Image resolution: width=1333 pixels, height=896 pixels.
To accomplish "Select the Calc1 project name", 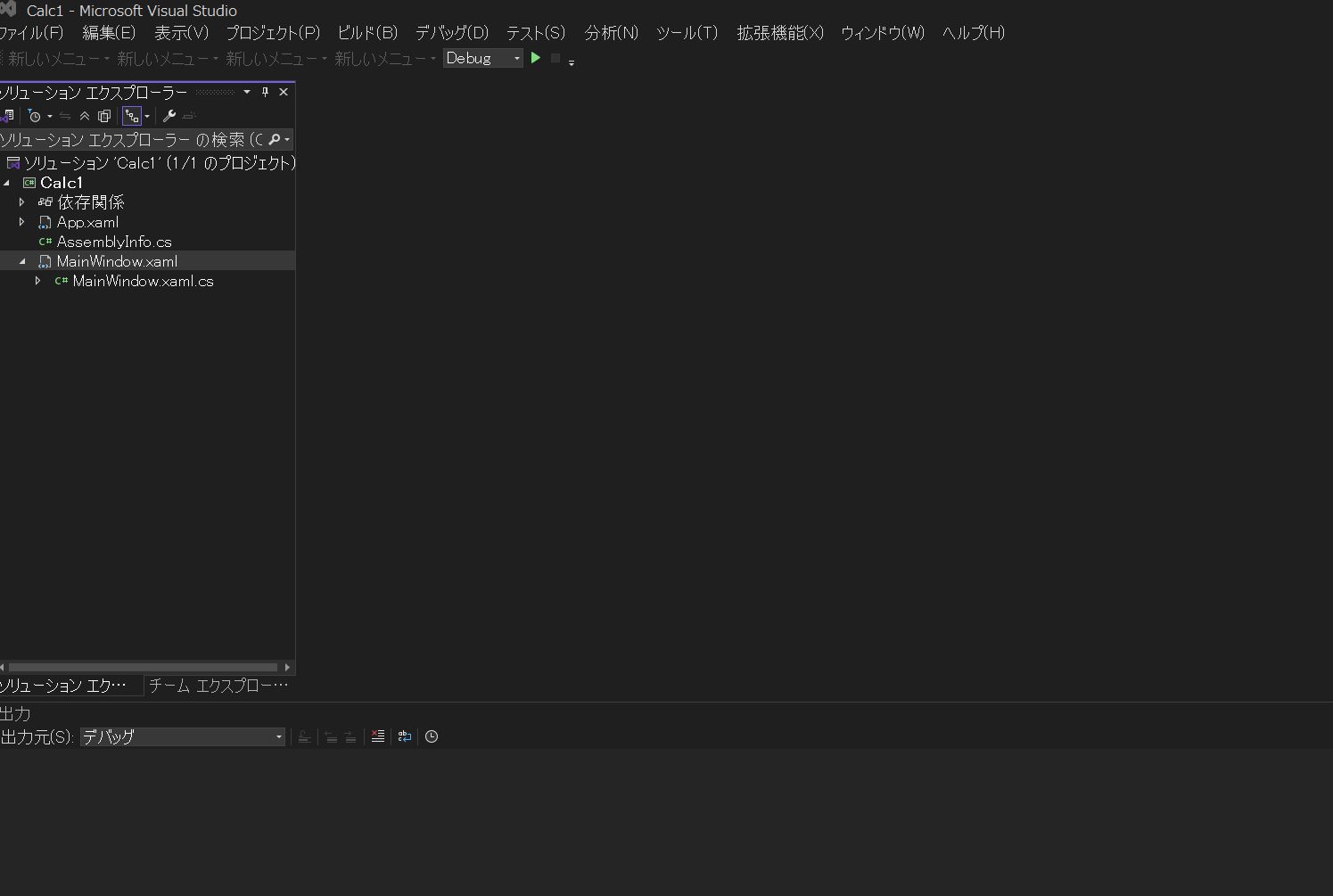I will click(62, 183).
